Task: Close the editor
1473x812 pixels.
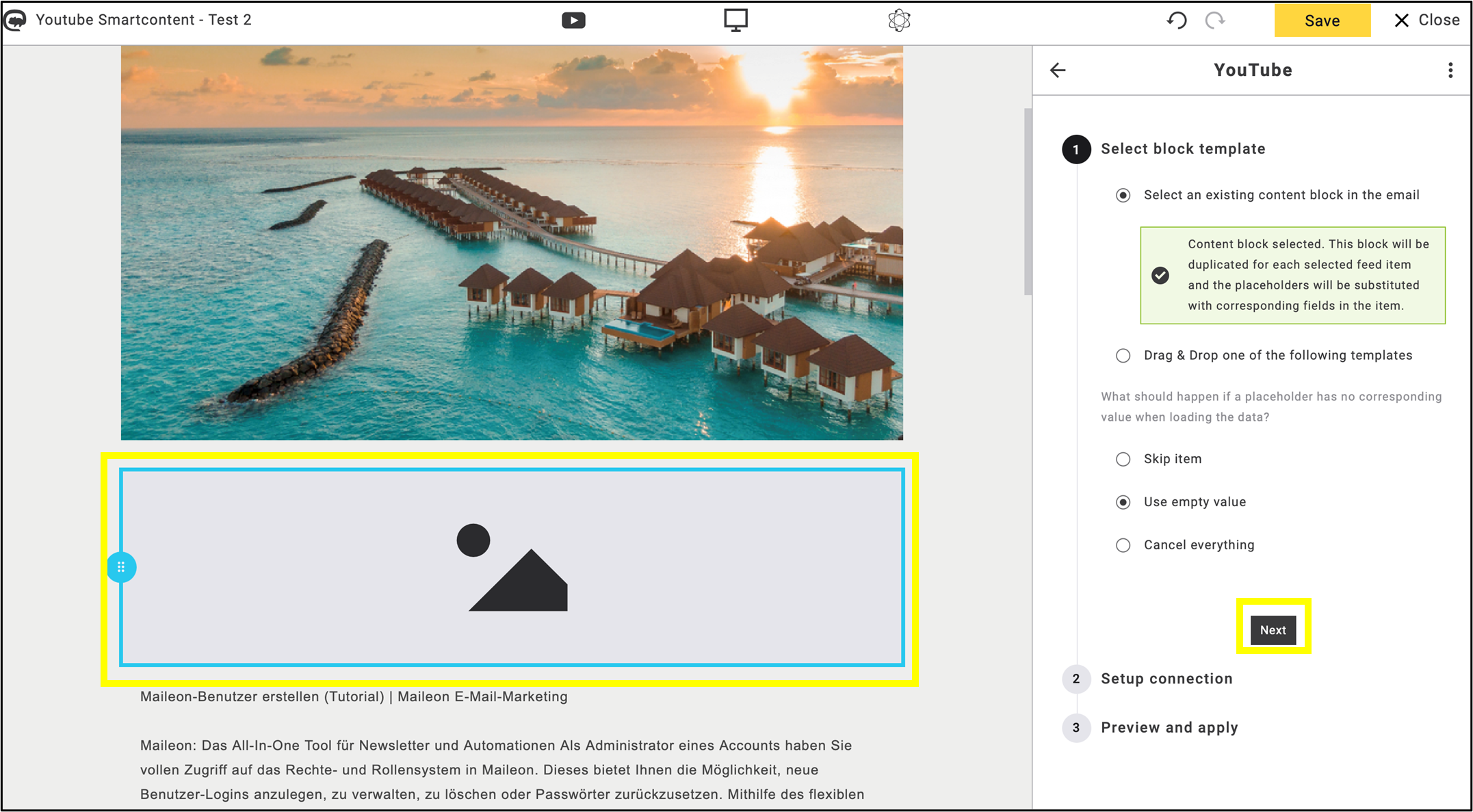Action: (1426, 21)
